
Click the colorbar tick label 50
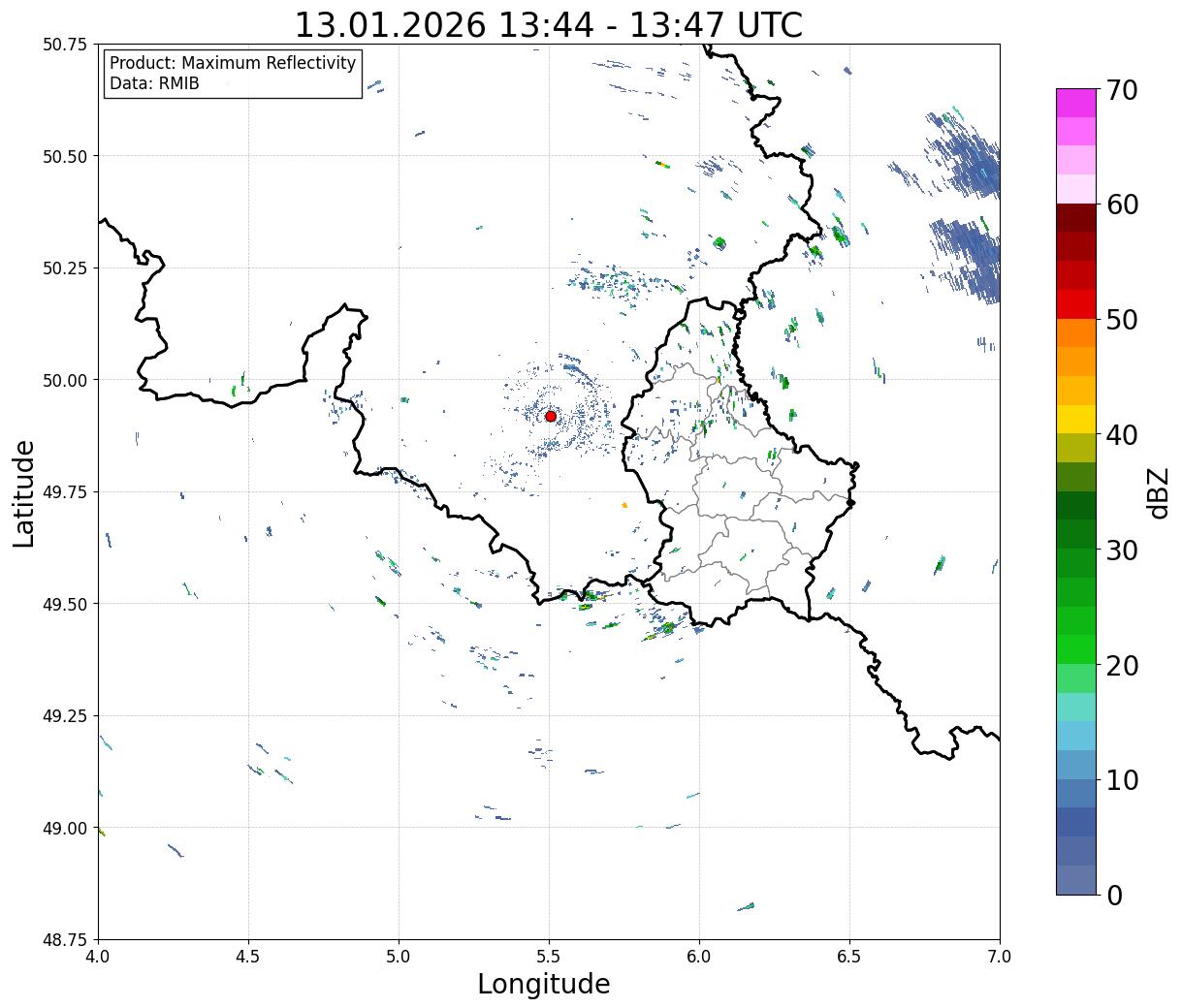tap(1122, 320)
